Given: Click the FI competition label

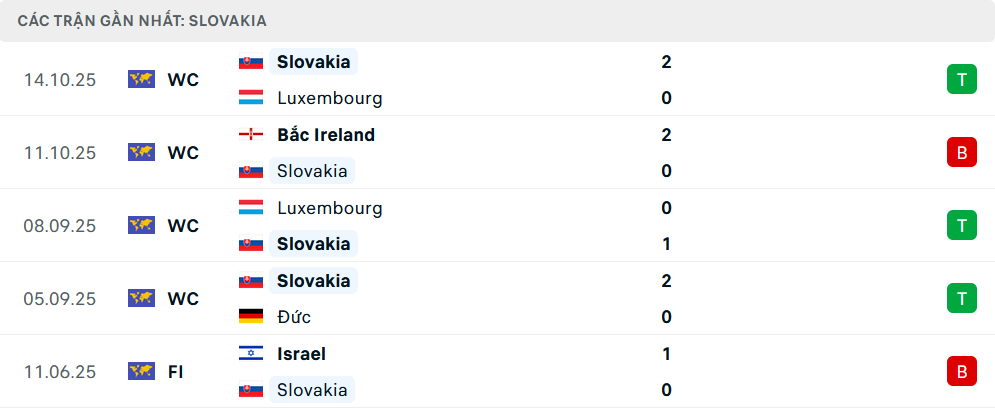Looking at the screenshot, I should click(x=175, y=371).
